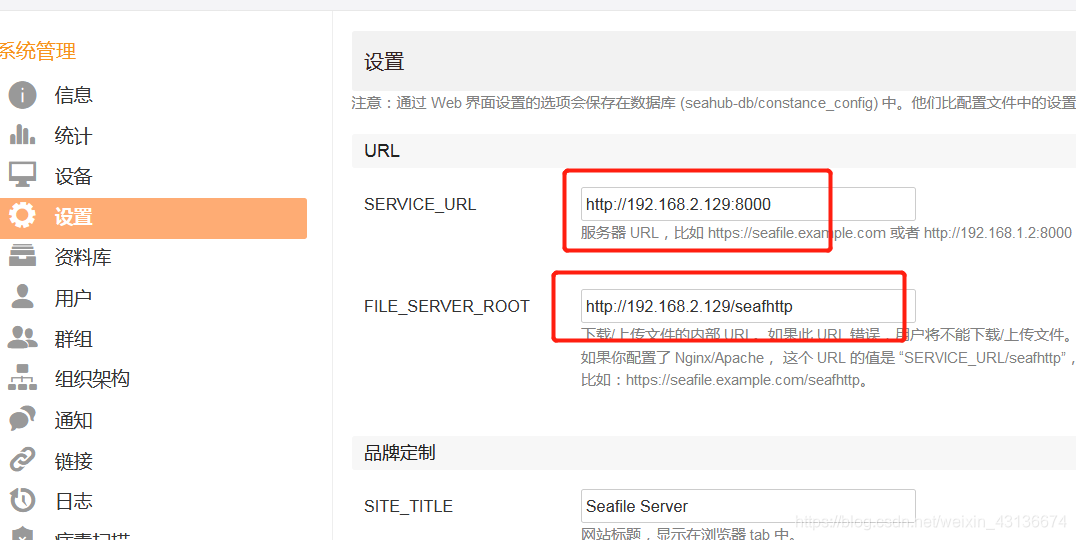Click the bar chart icon beside 统计
Screen dimensions: 1076x540
click(x=22, y=134)
